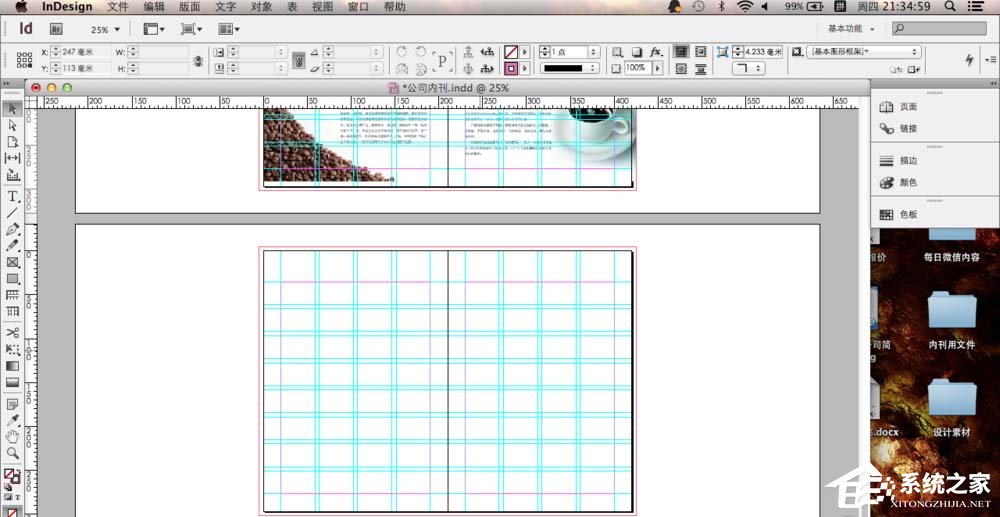Open the 文件 menu
This screenshot has height=517, width=1000.
pyautogui.click(x=118, y=7)
